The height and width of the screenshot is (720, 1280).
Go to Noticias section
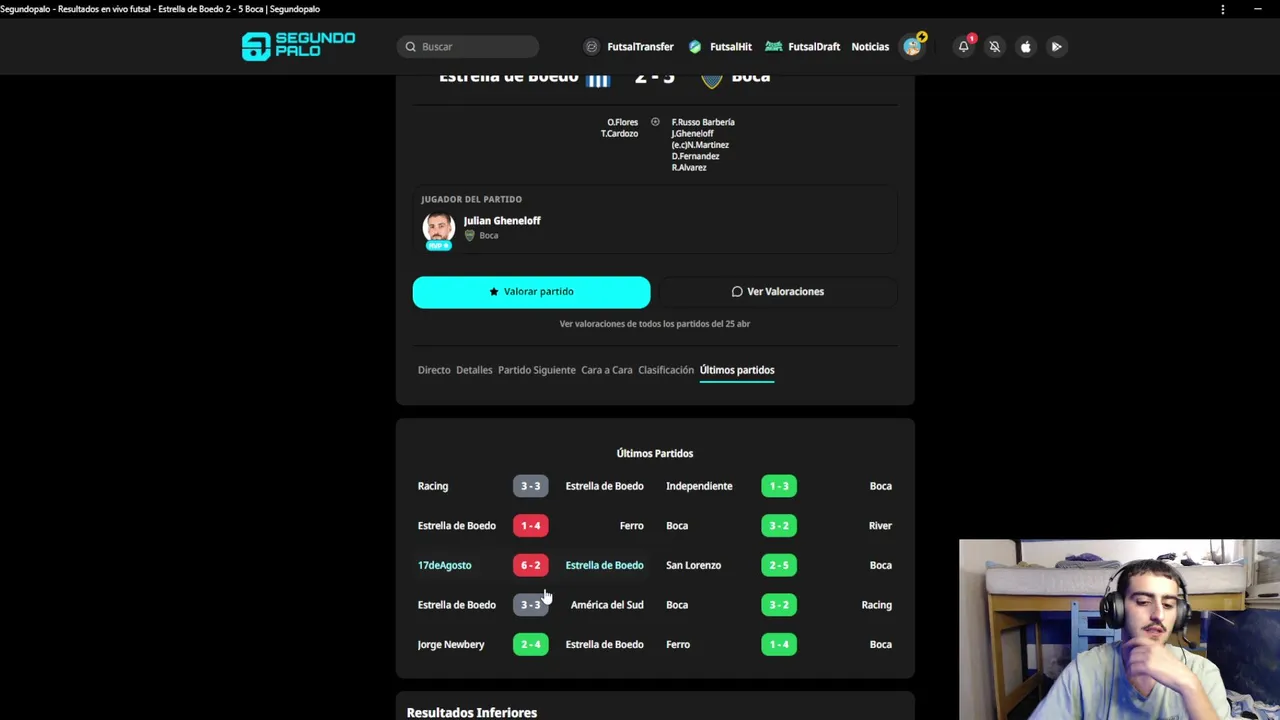pyautogui.click(x=870, y=46)
